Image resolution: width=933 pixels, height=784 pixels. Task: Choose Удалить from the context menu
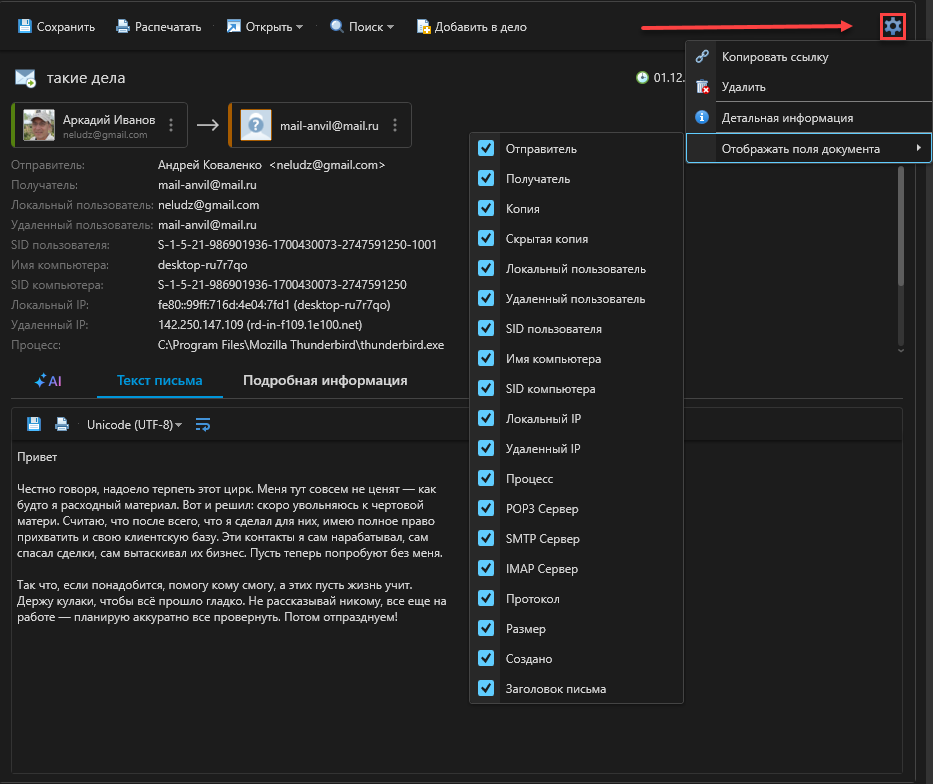[743, 87]
